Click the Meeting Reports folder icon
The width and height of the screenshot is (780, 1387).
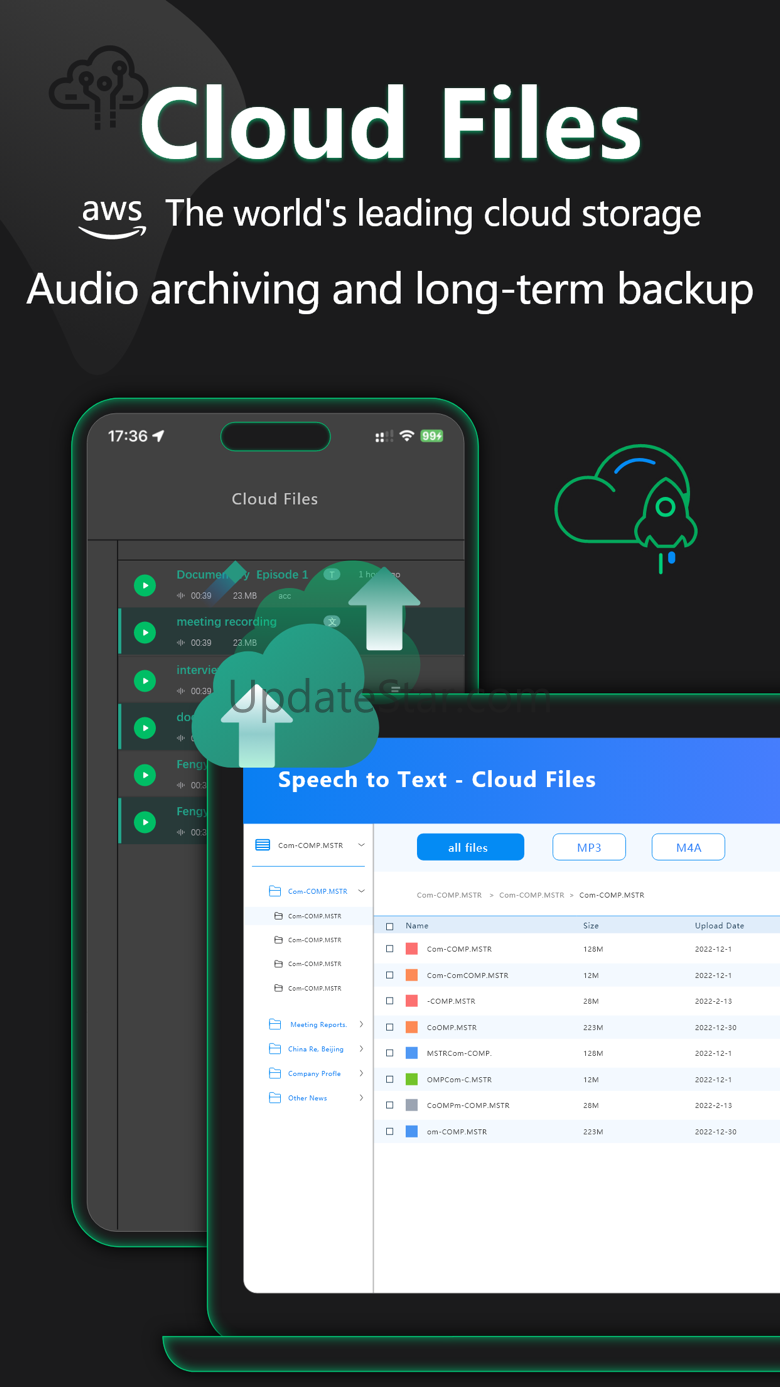click(275, 1024)
